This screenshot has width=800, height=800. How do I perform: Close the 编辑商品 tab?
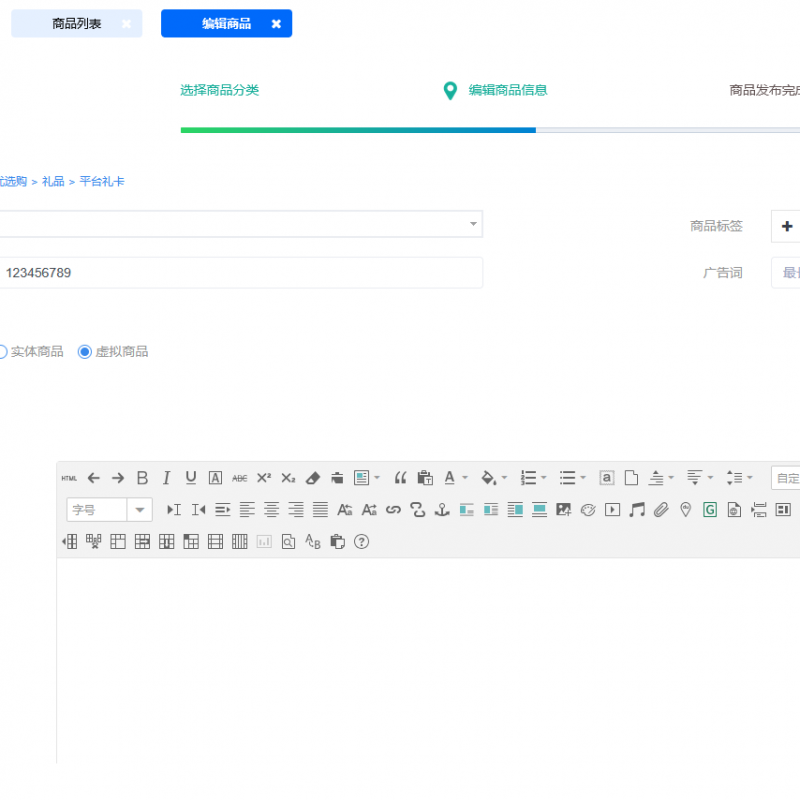pos(276,24)
